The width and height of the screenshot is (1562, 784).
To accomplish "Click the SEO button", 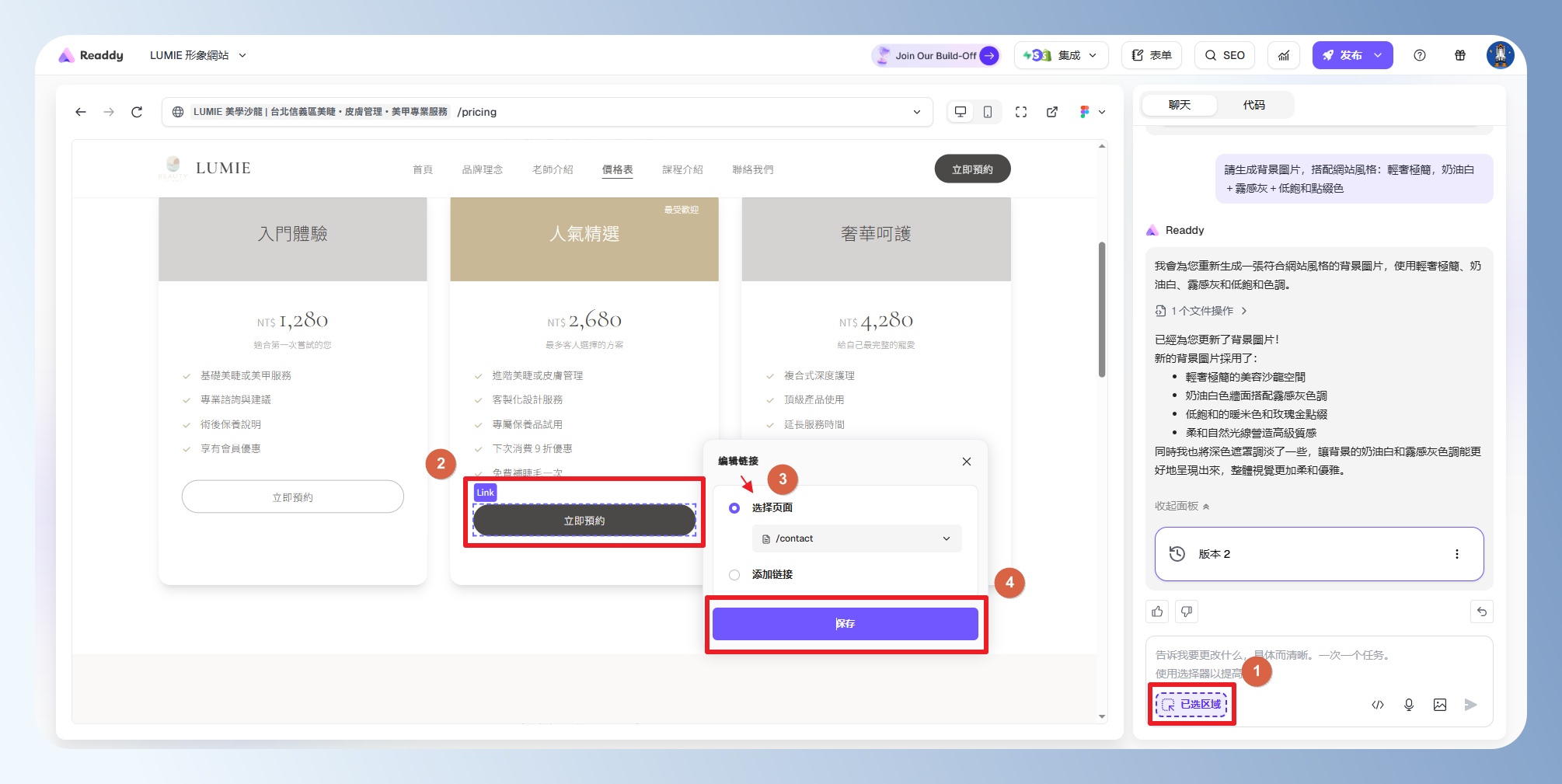I will coord(1225,55).
